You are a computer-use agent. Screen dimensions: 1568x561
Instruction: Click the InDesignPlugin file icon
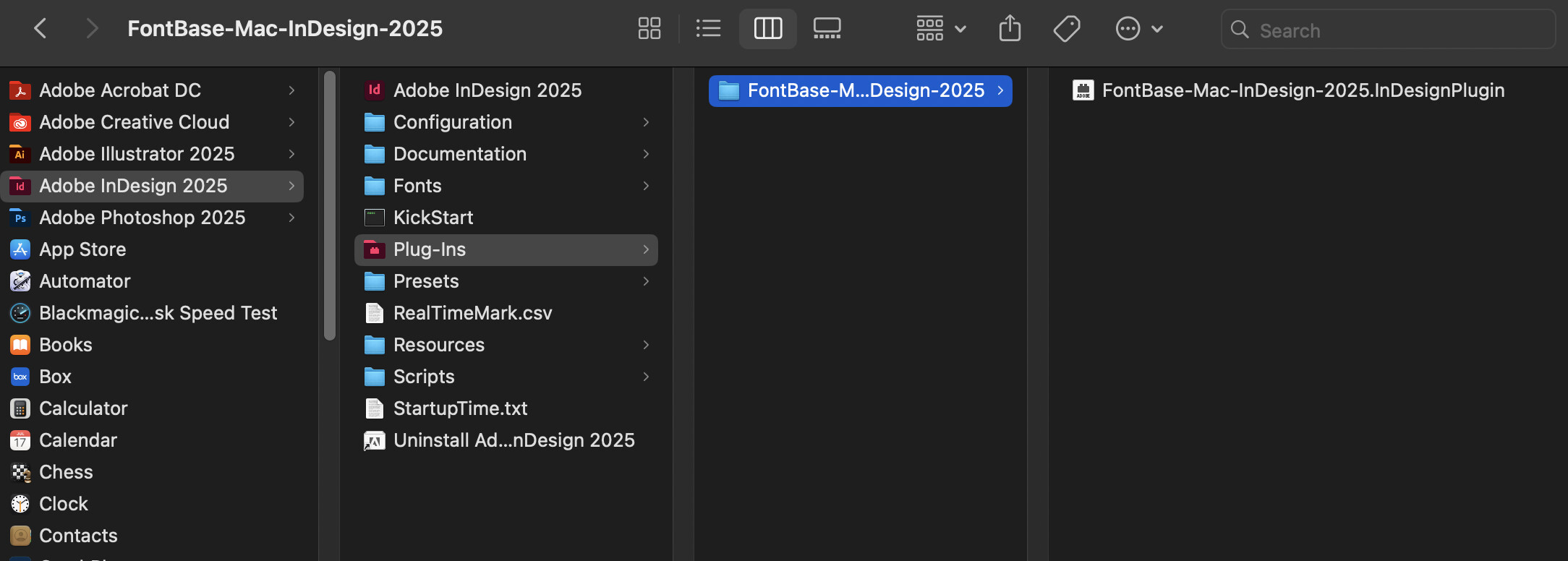click(1083, 90)
